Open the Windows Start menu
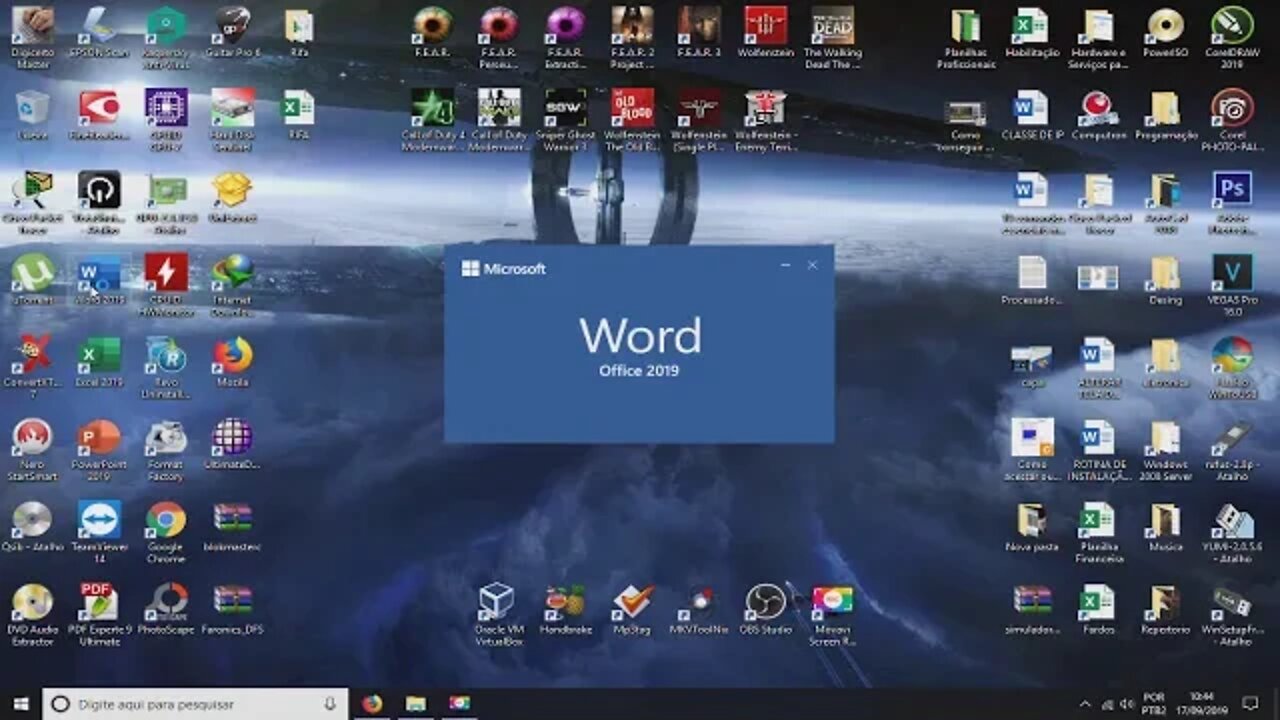This screenshot has height=720, width=1280. 21,704
